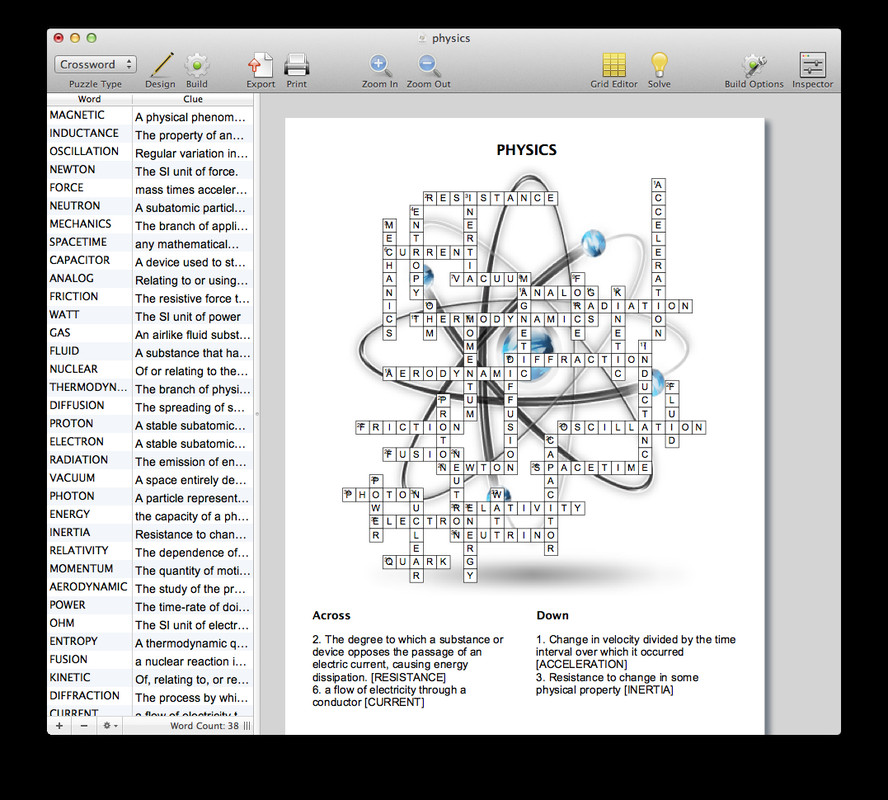Click the clue starting "Resistance to chan…"
888x800 pixels.
191,534
